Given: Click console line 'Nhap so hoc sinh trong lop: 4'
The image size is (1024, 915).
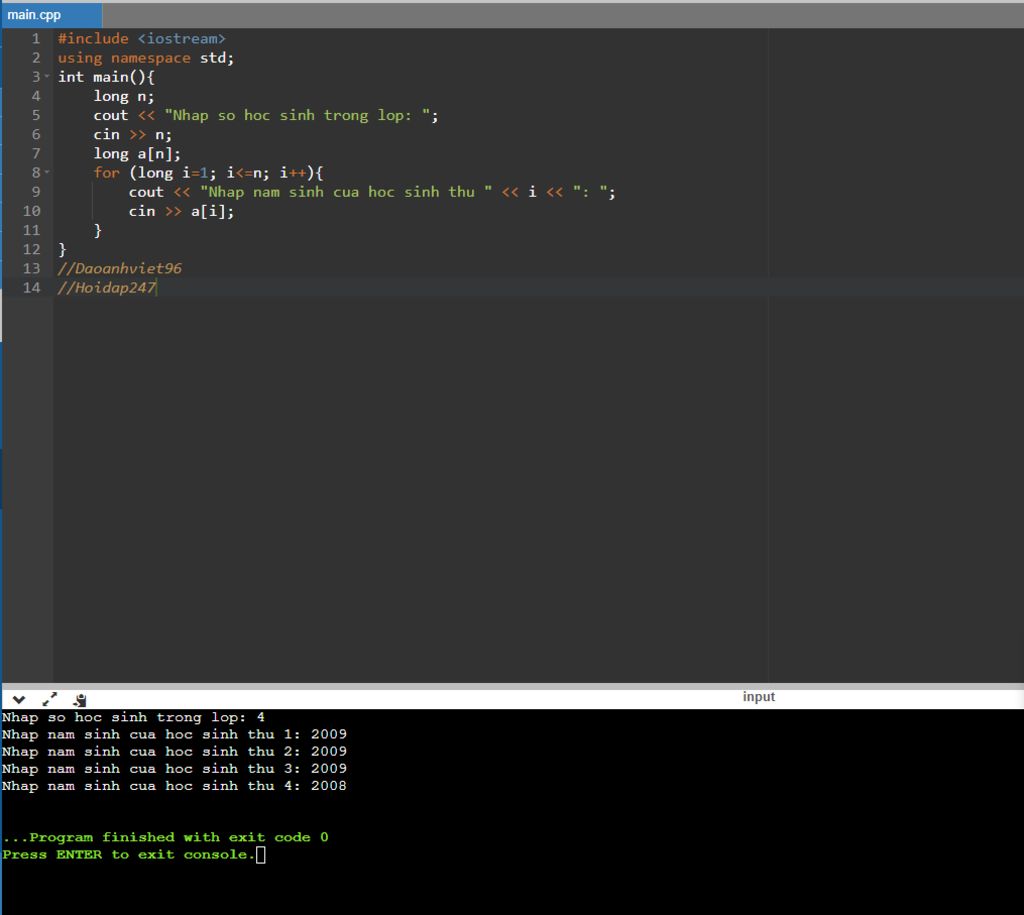Looking at the screenshot, I should point(133,717).
